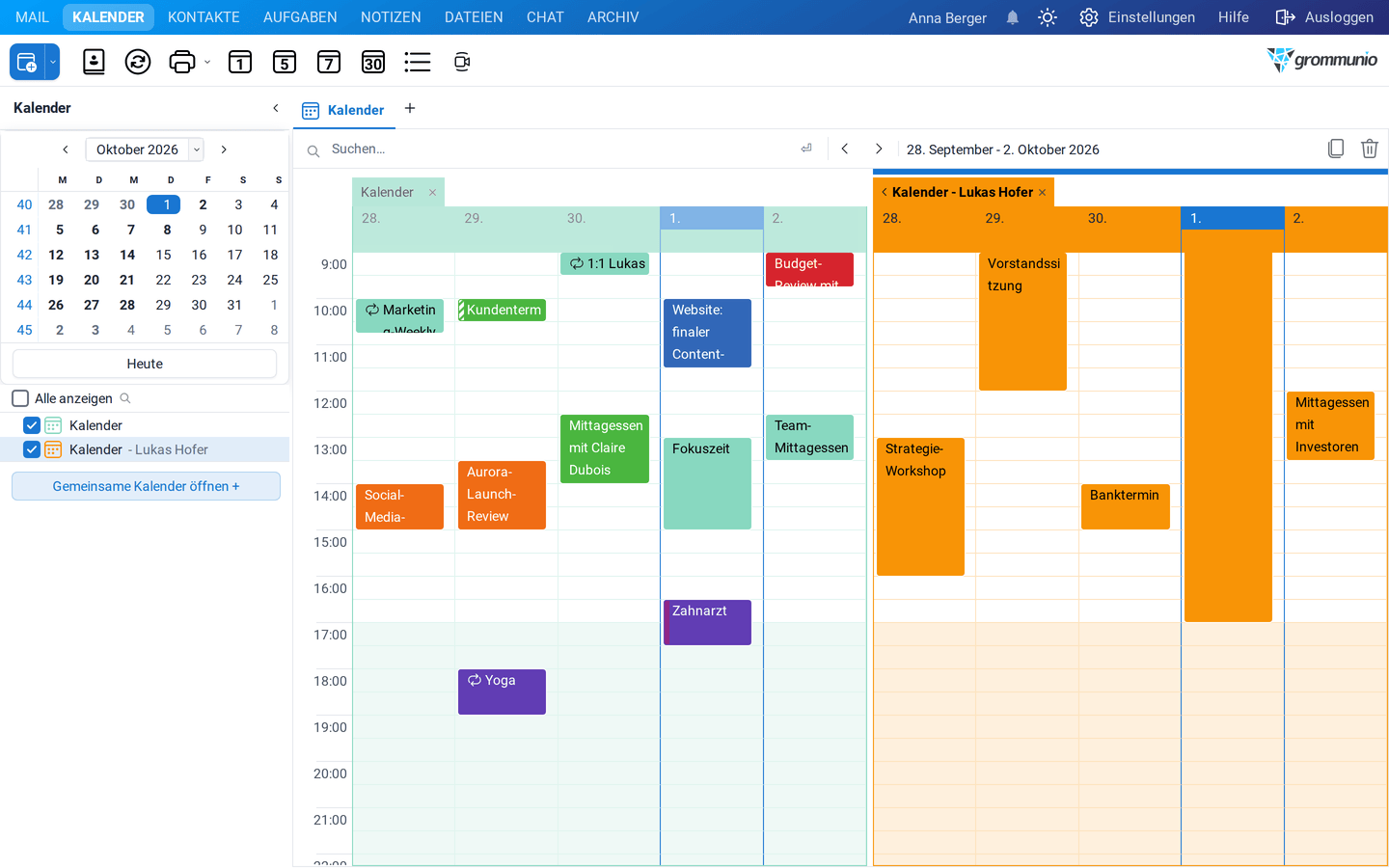
Task: Uncheck the Kalender checkbox
Action: [x=32, y=425]
